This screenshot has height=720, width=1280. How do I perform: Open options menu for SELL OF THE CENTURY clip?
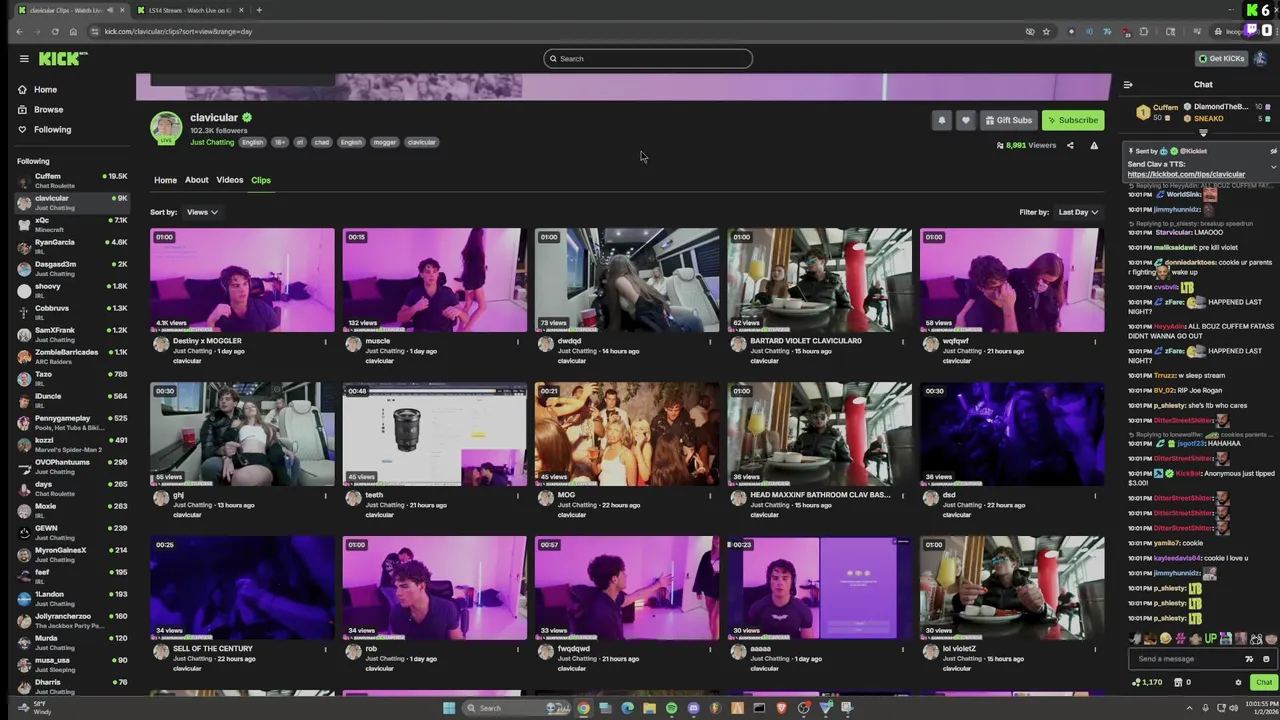[x=326, y=650]
